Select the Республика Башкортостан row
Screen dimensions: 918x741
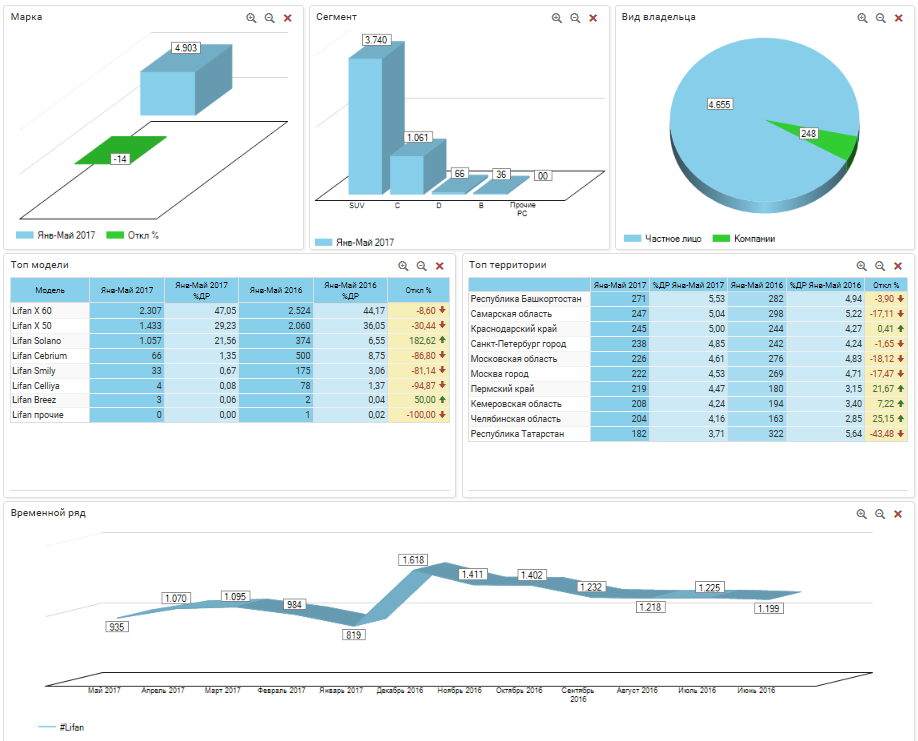(528, 299)
